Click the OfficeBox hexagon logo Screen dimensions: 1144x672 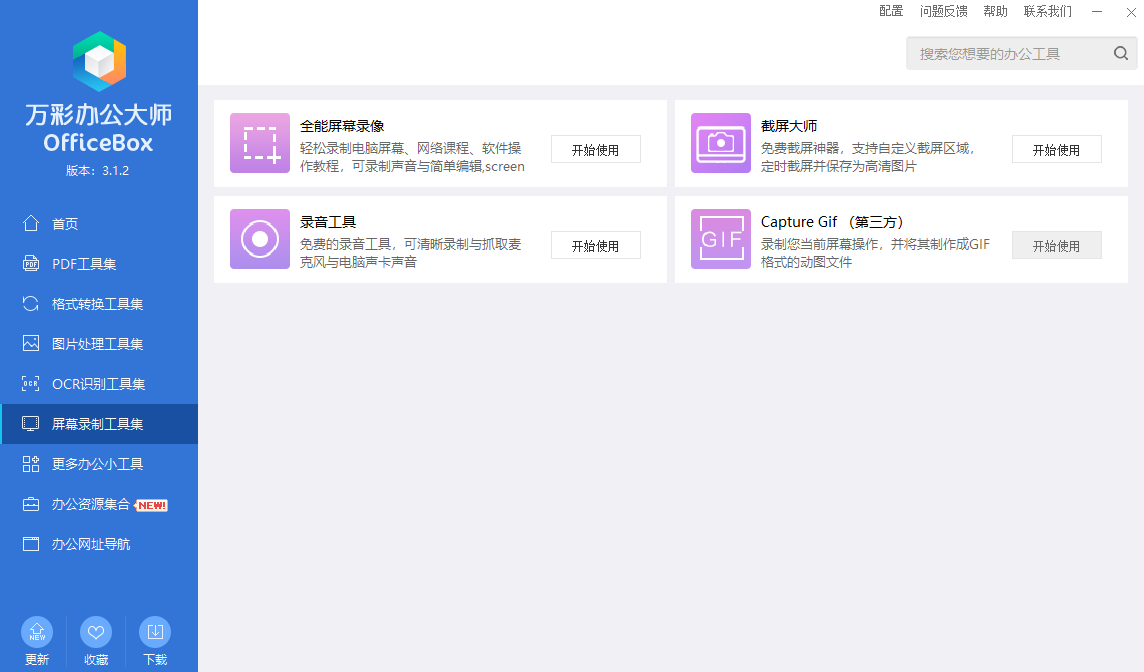pos(99,62)
